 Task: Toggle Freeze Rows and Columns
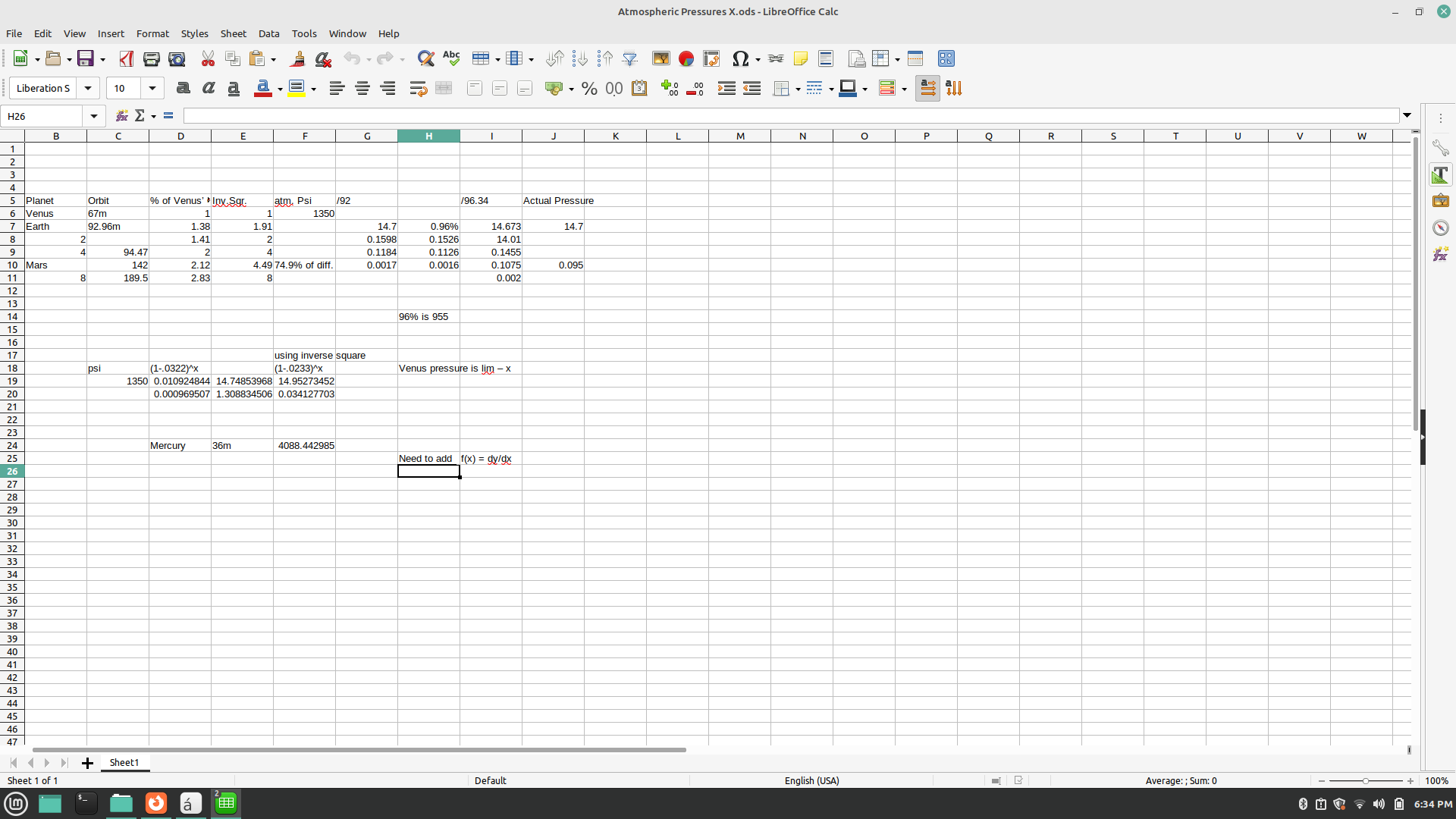[881, 58]
